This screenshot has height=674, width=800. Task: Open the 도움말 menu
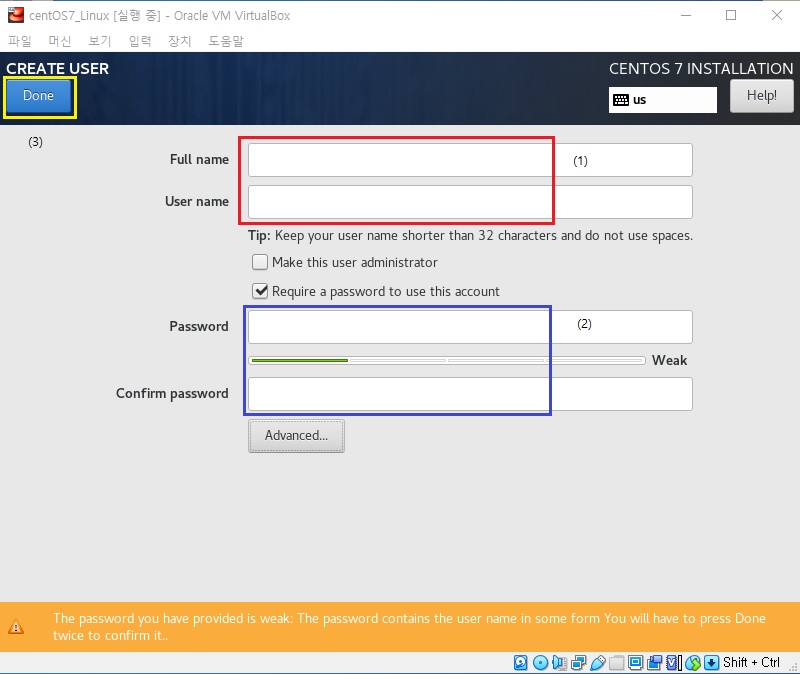click(x=226, y=41)
